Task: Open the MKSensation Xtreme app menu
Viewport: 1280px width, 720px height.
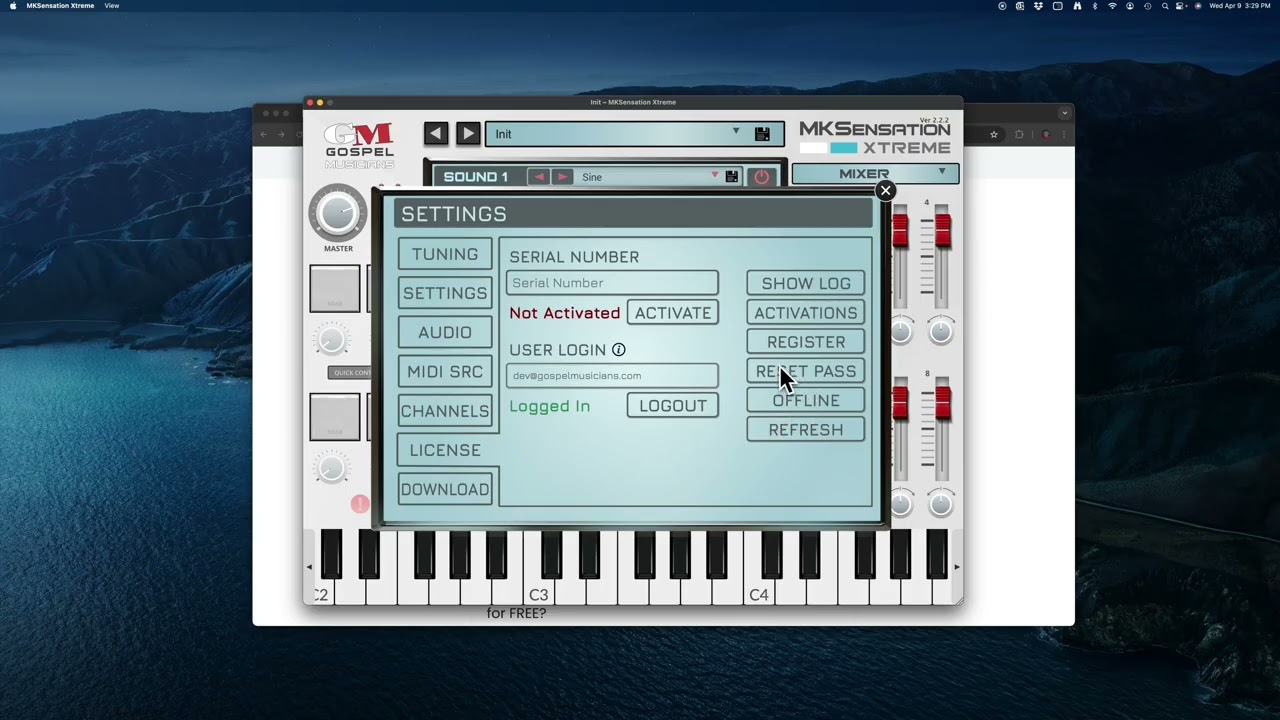Action: point(60,6)
